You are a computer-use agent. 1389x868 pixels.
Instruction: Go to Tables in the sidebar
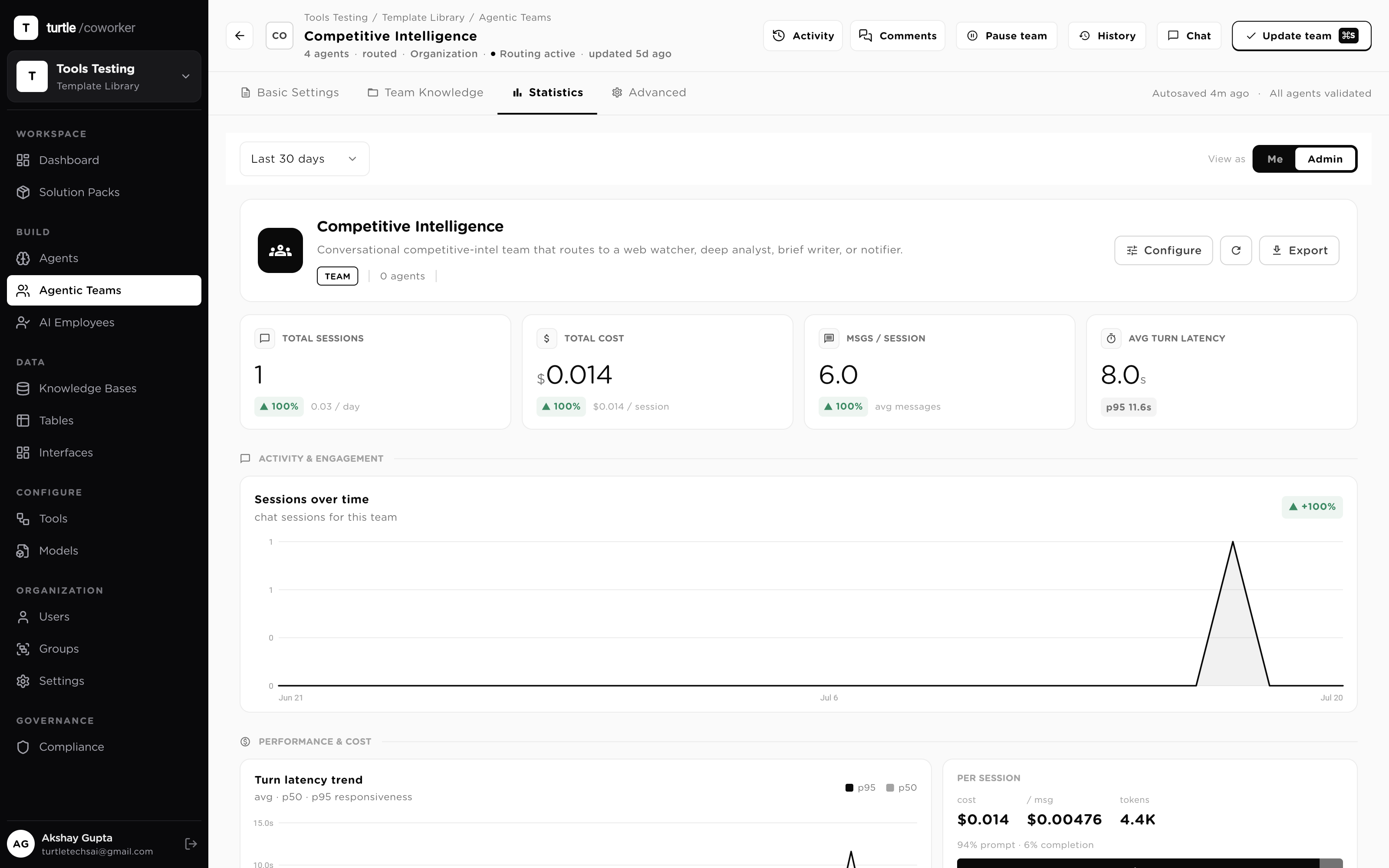tap(104, 421)
